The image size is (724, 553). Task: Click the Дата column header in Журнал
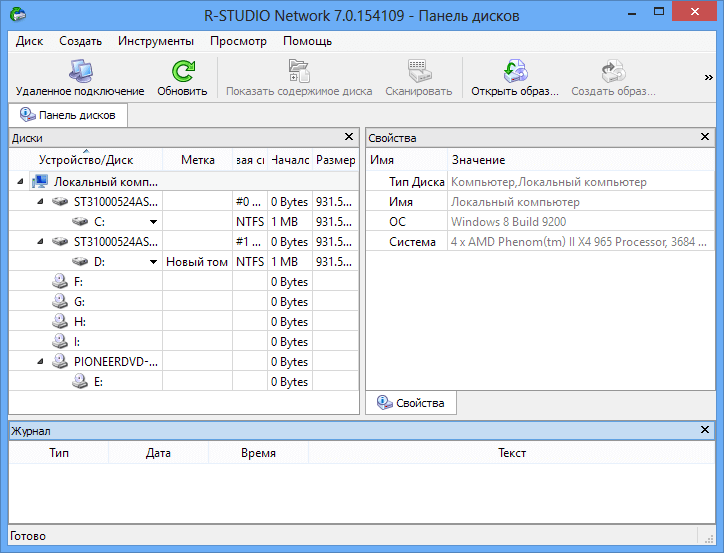(x=158, y=453)
